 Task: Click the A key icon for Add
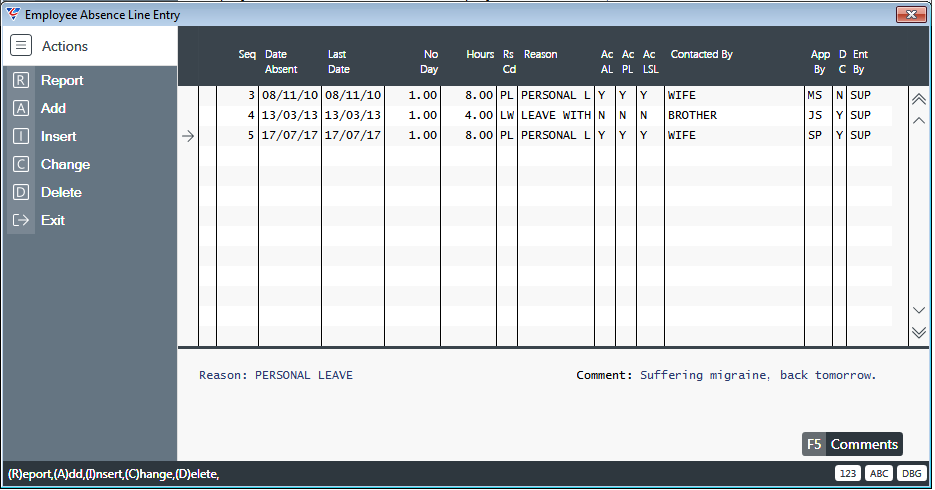[x=21, y=108]
